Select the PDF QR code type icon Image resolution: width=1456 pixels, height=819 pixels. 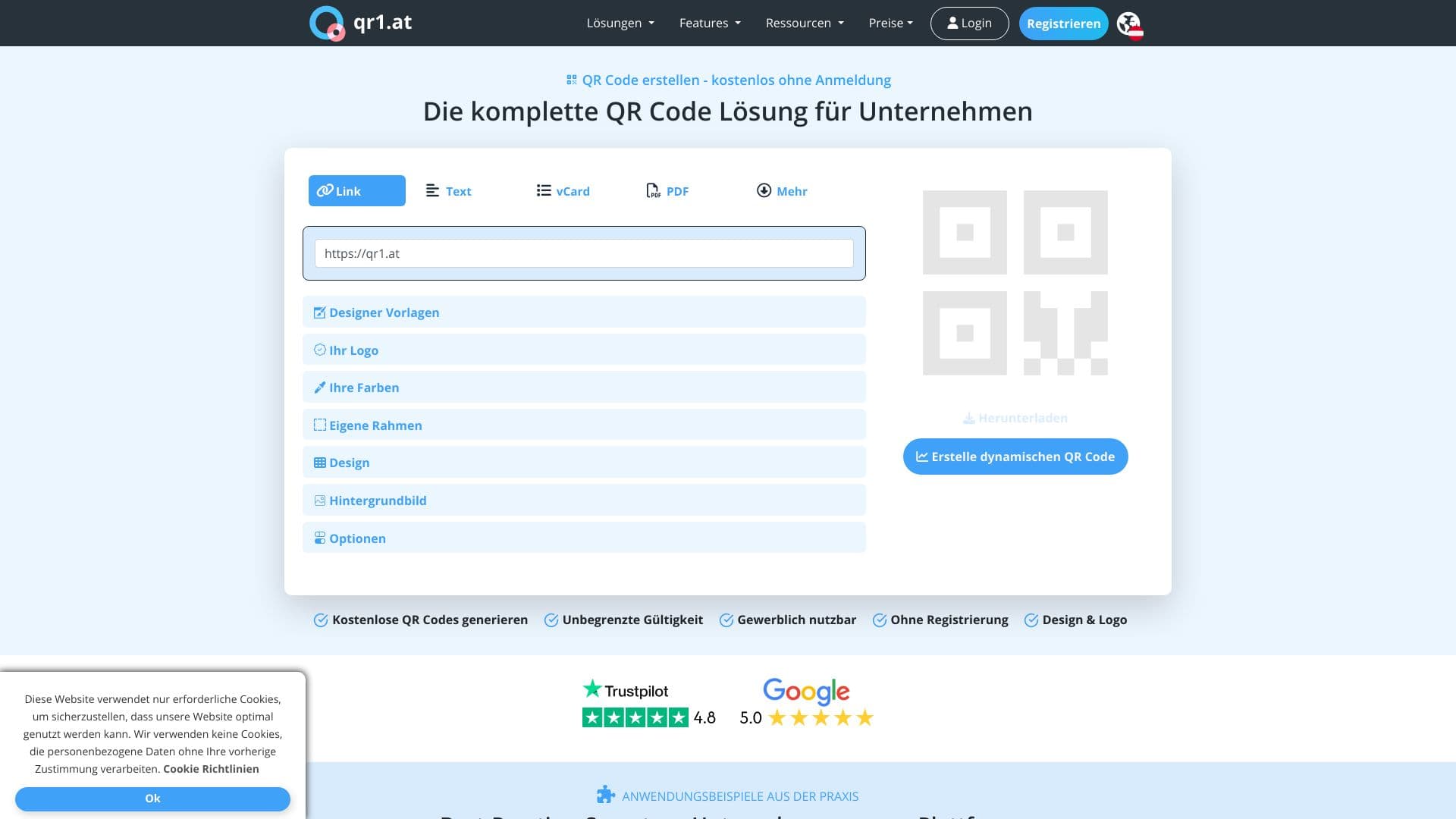[x=652, y=191]
